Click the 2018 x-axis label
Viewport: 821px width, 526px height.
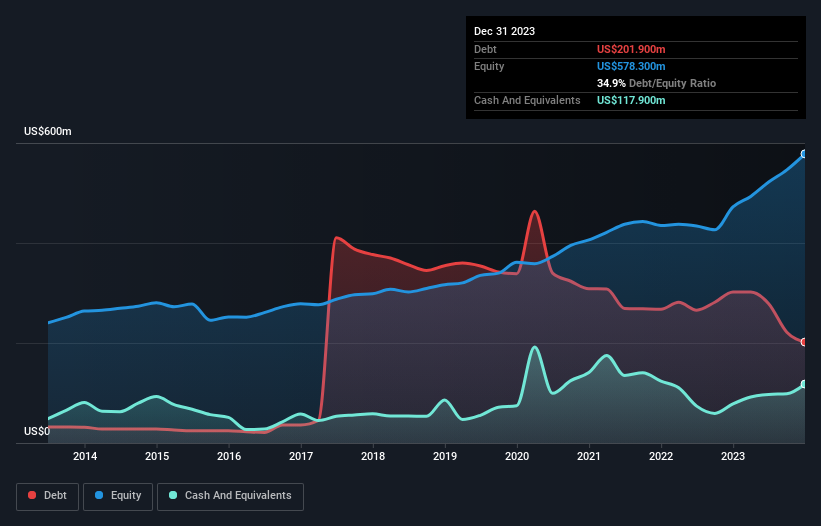[x=373, y=456]
